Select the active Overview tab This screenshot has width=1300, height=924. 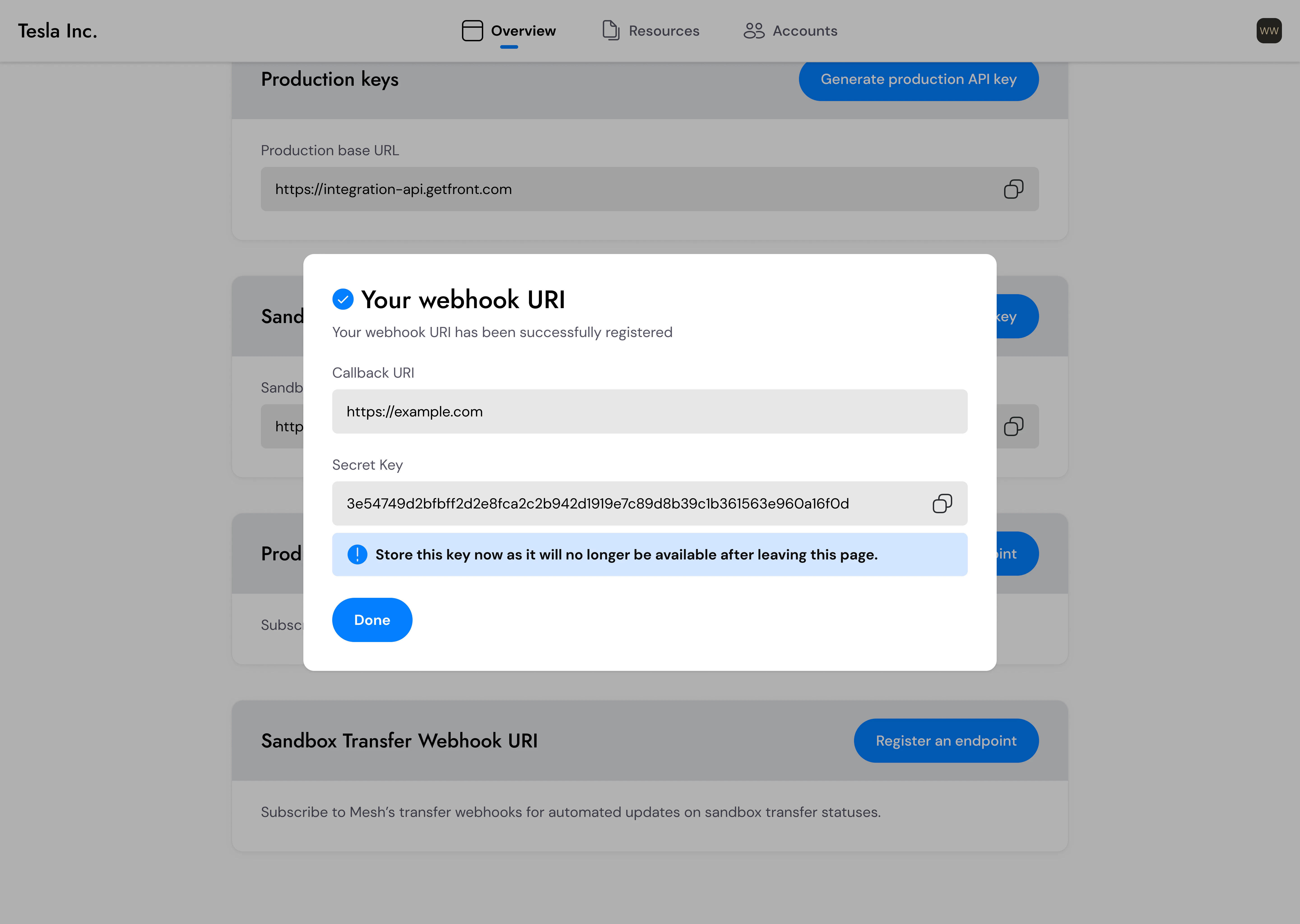[523, 30]
